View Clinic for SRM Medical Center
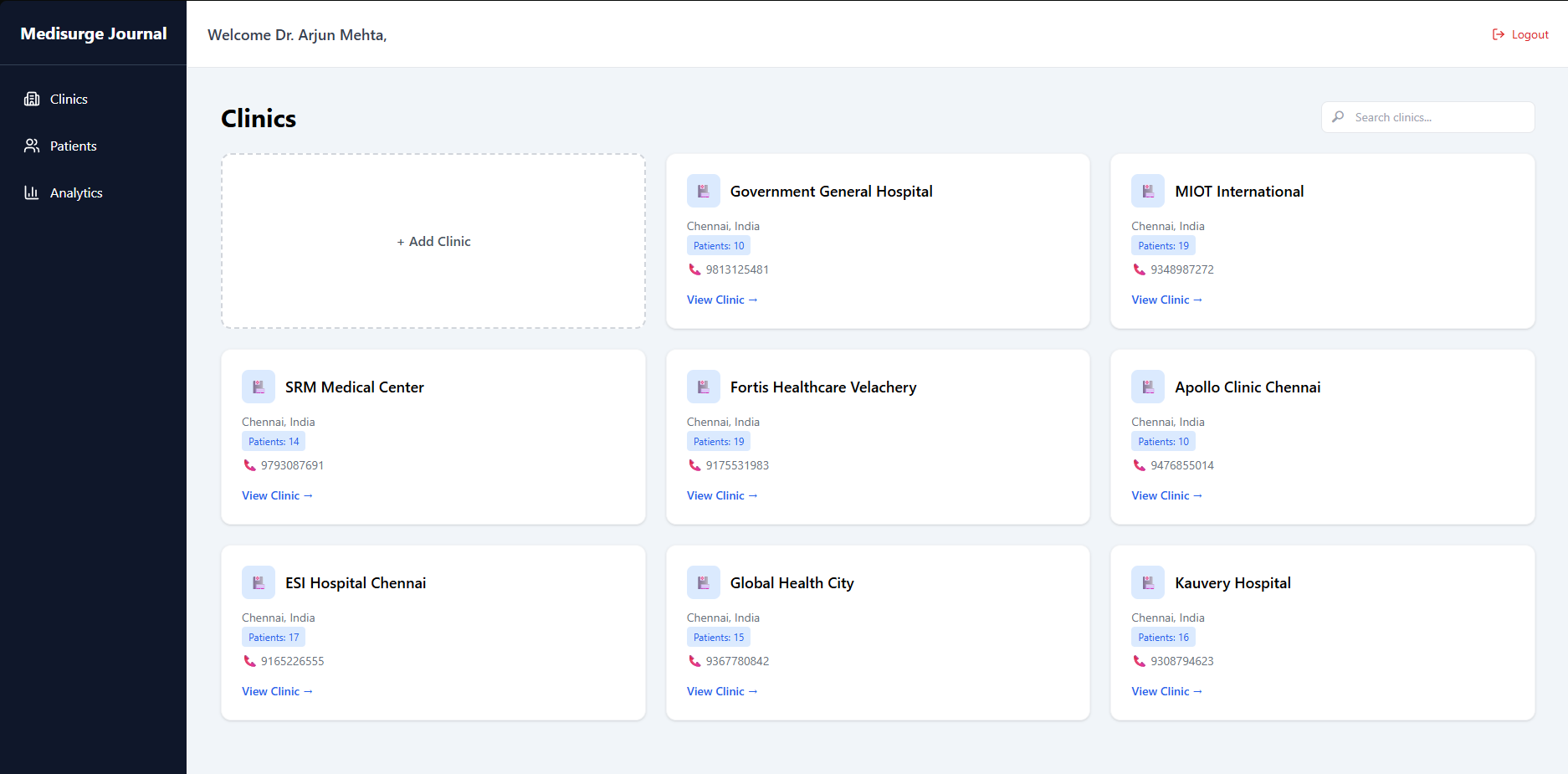This screenshot has width=1568, height=774. (277, 495)
